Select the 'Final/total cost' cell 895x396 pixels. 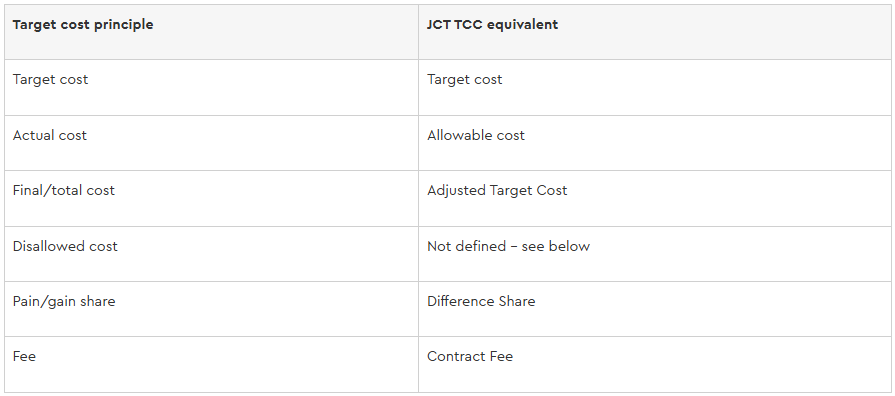point(211,198)
